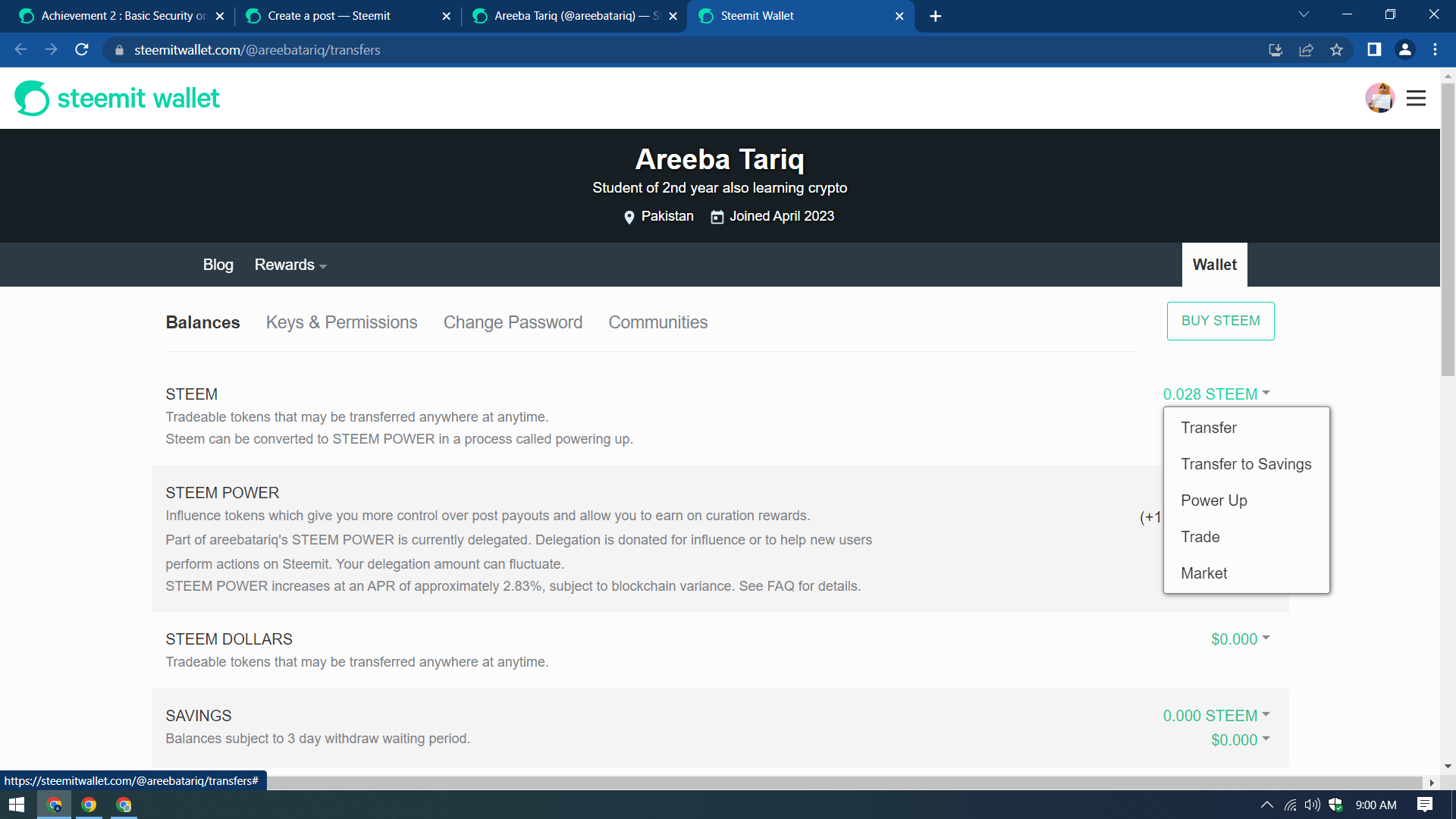Open the Communities tab
The image size is (1456, 819).
(x=657, y=322)
